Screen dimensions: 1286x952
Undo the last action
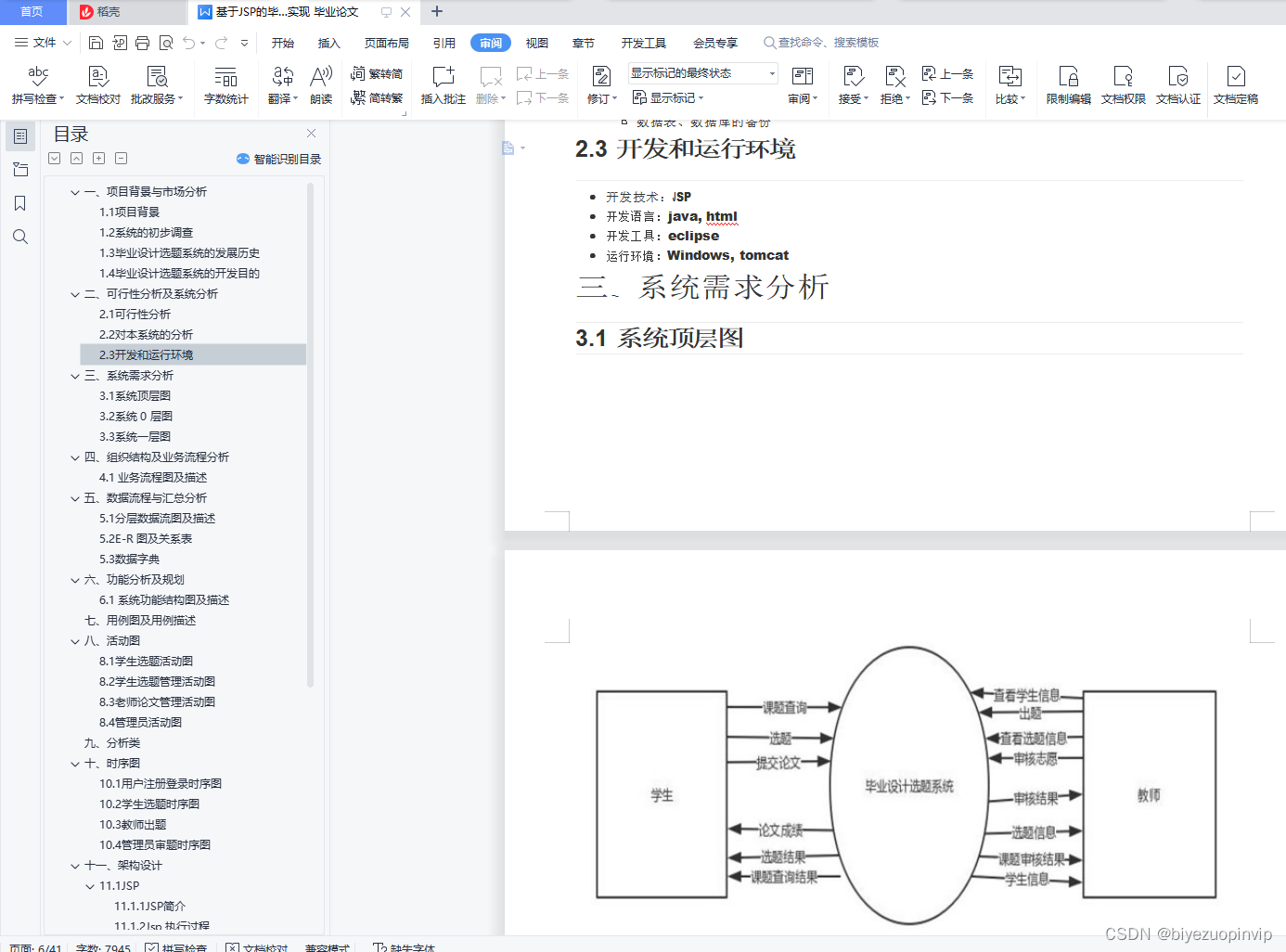click(x=189, y=43)
